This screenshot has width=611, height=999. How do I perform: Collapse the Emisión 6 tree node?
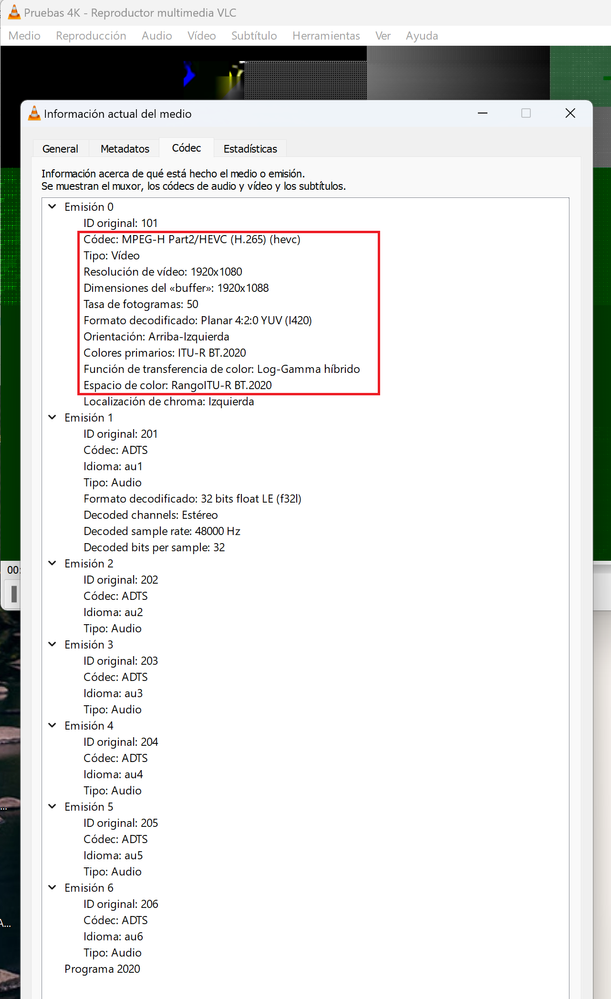[x=53, y=888]
